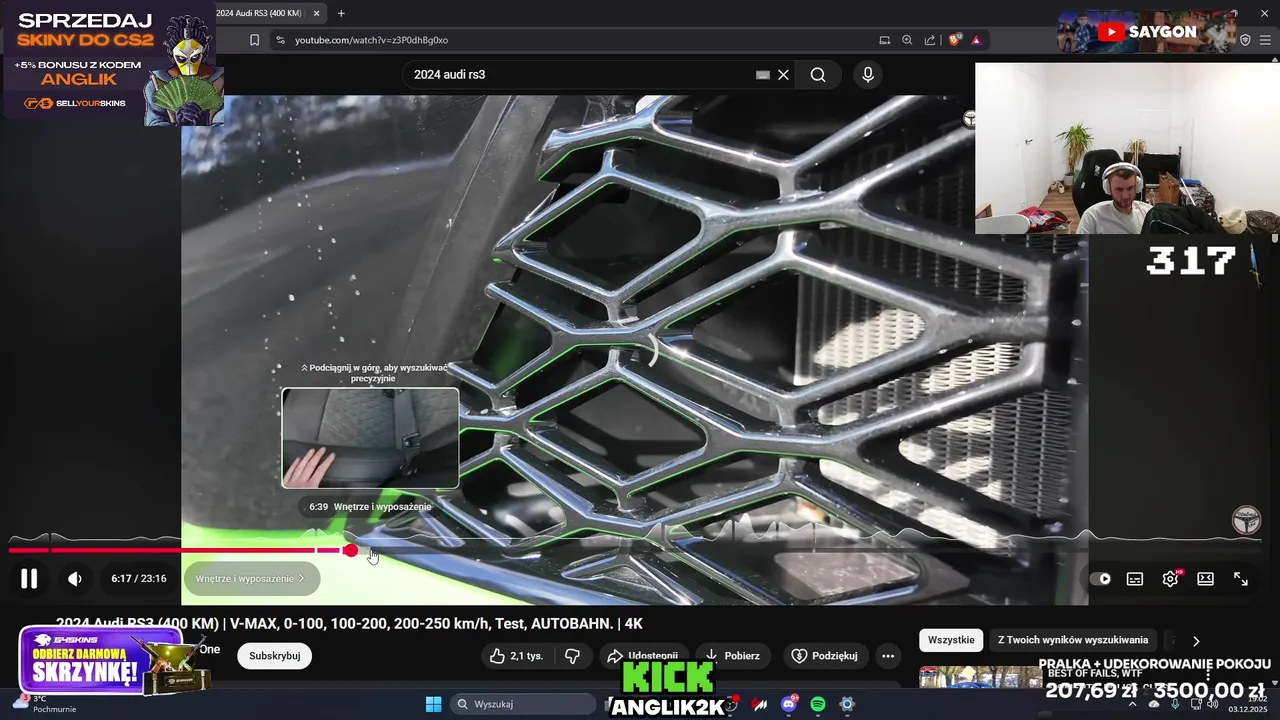Open a new browser tab
The height and width of the screenshot is (720, 1280).
click(341, 13)
